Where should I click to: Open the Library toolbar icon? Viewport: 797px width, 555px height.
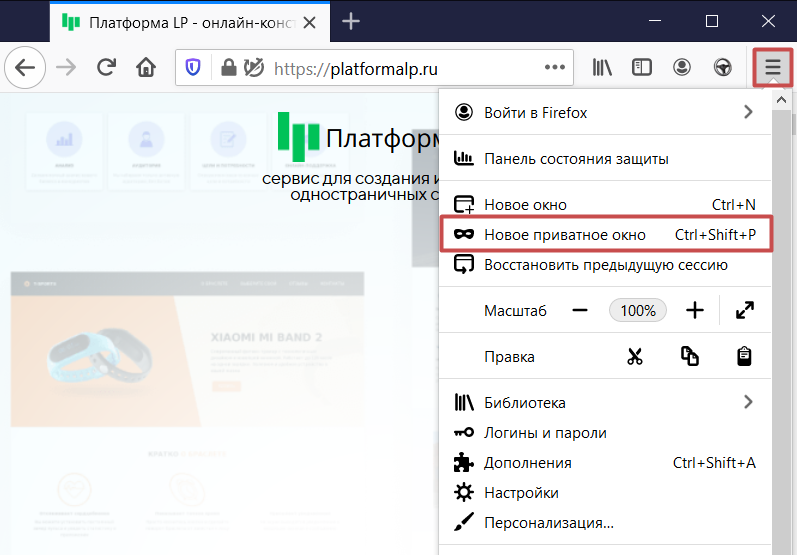click(x=602, y=68)
